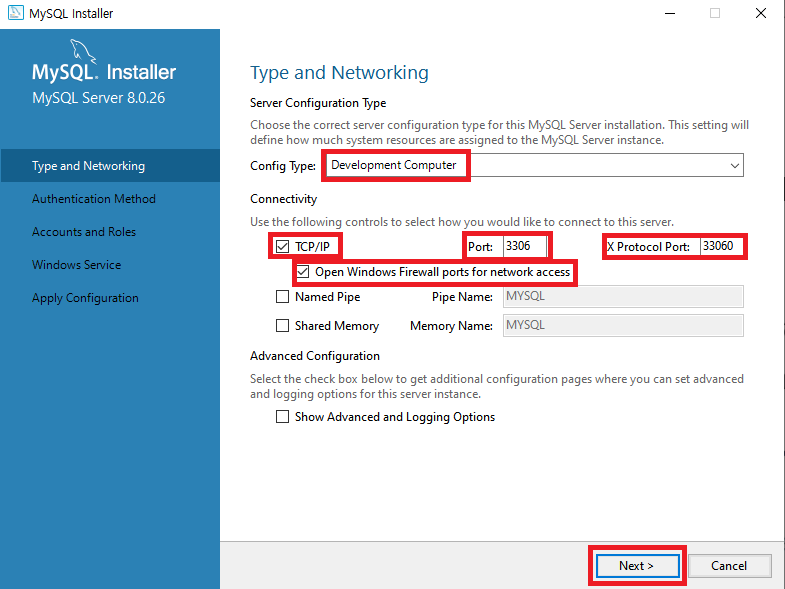
Task: Click the 'Type and Networking' page heading
Action: point(339,73)
